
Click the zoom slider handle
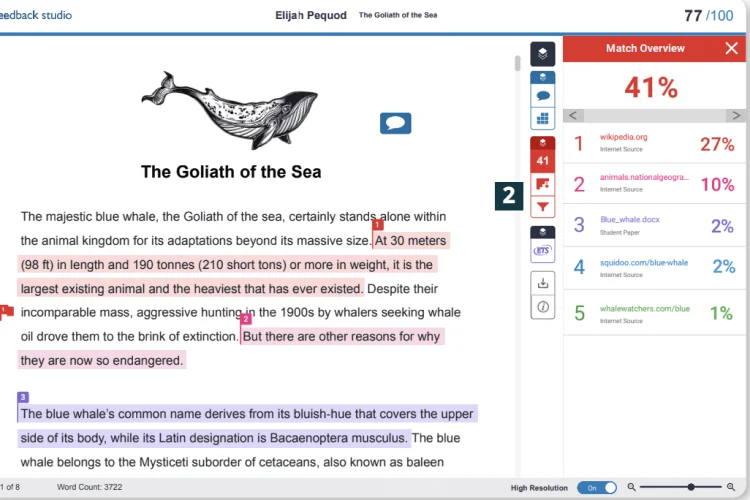(x=691, y=487)
